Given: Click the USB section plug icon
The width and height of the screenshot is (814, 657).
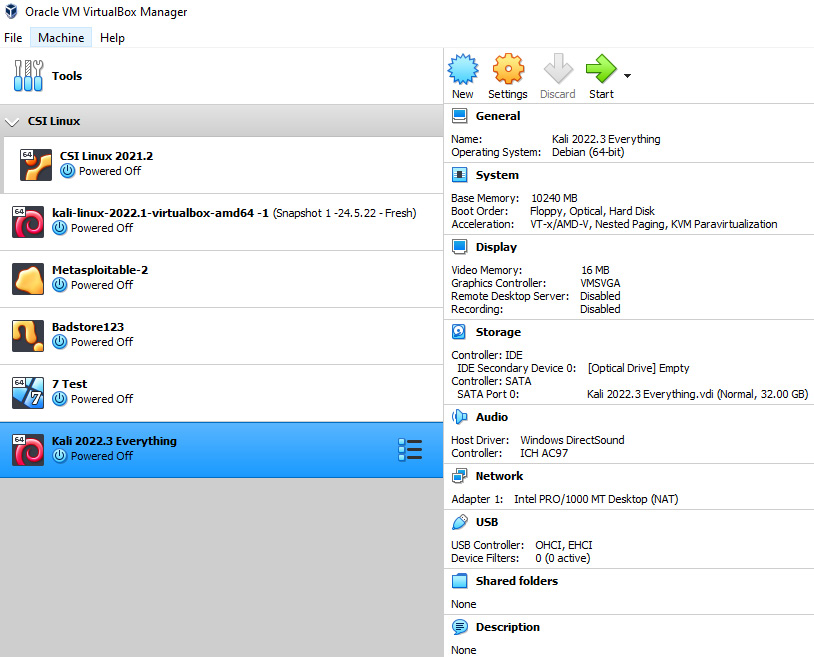Looking at the screenshot, I should [x=459, y=522].
